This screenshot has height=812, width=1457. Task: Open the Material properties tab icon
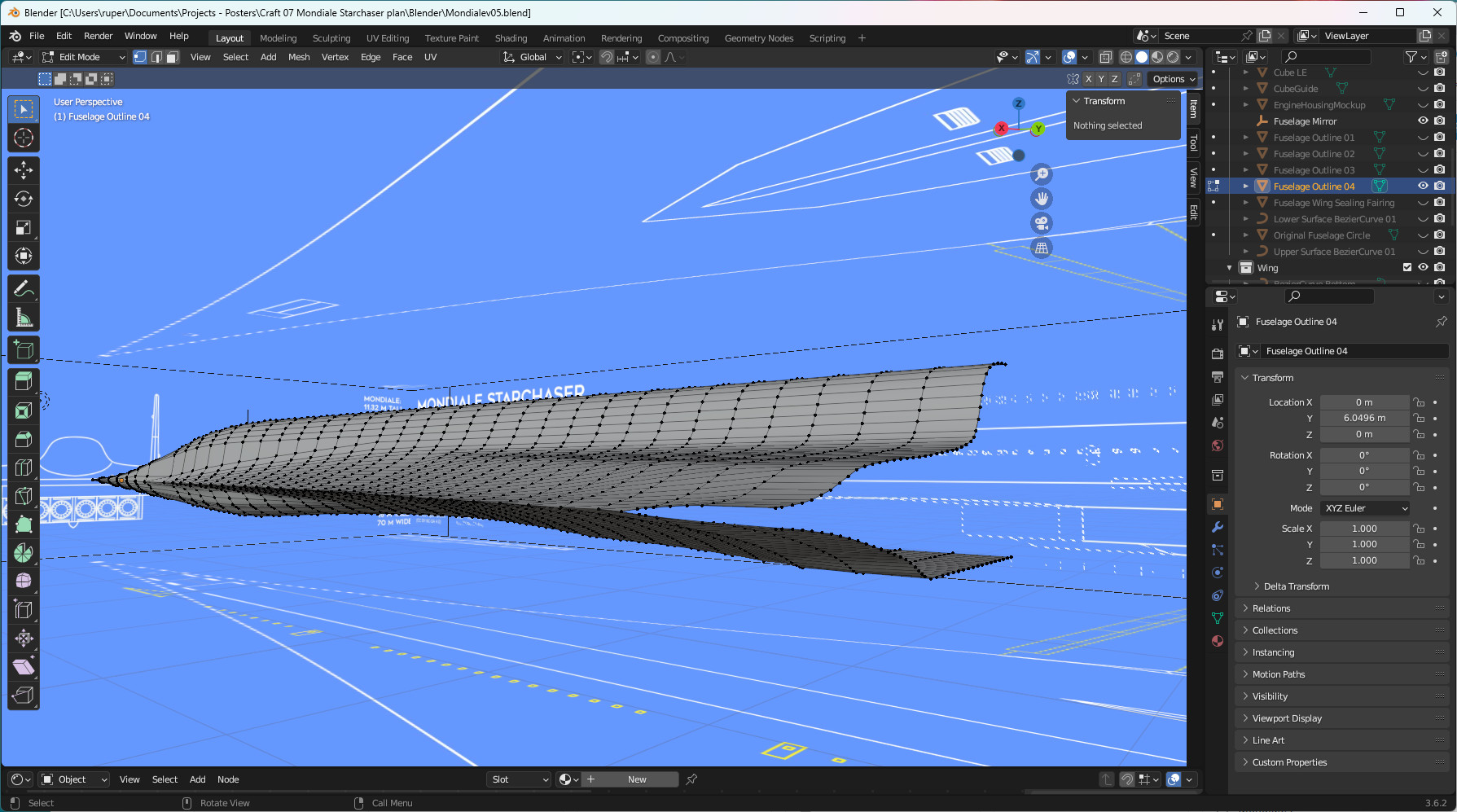(x=1218, y=641)
